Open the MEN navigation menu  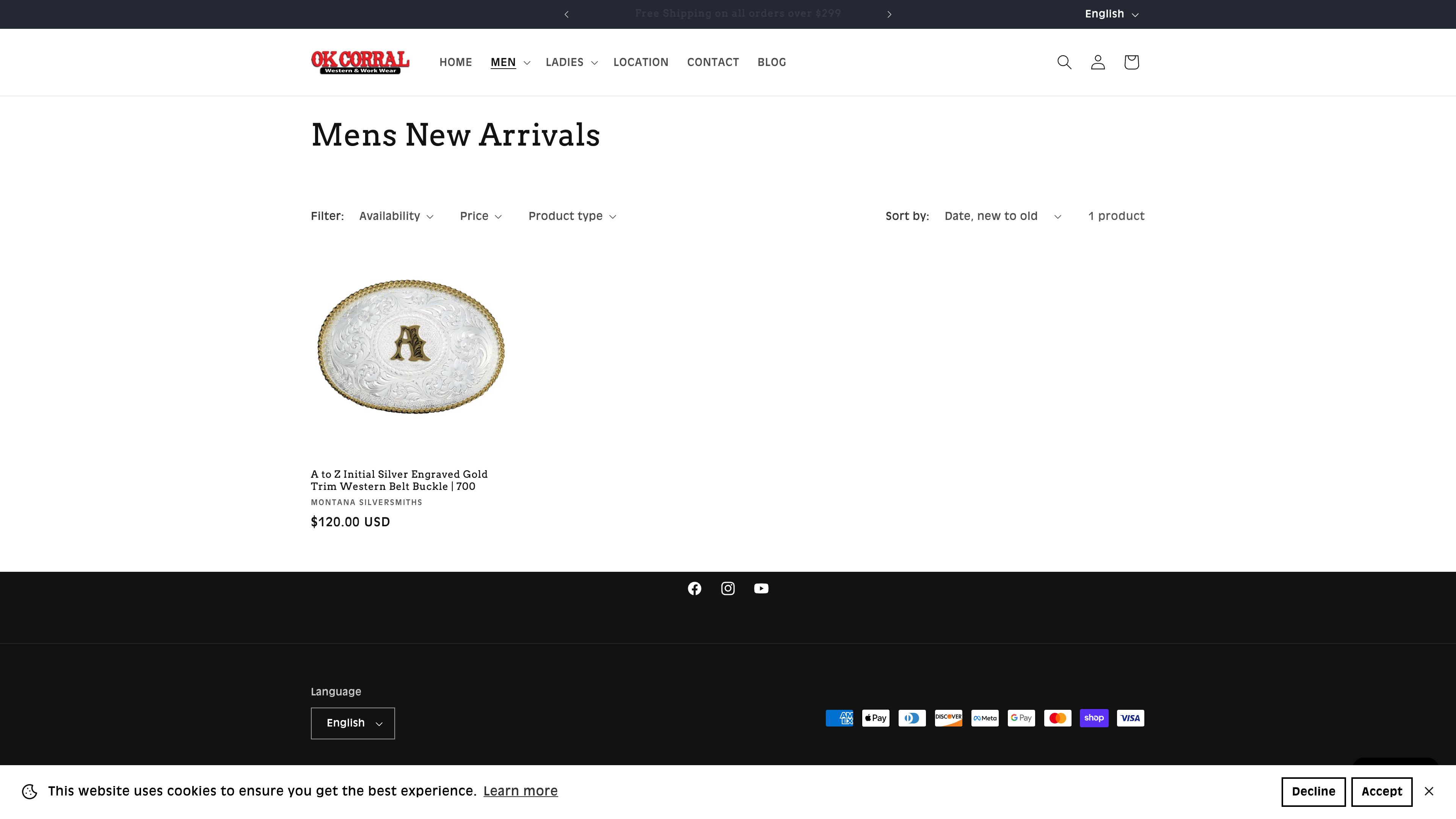[x=508, y=62]
